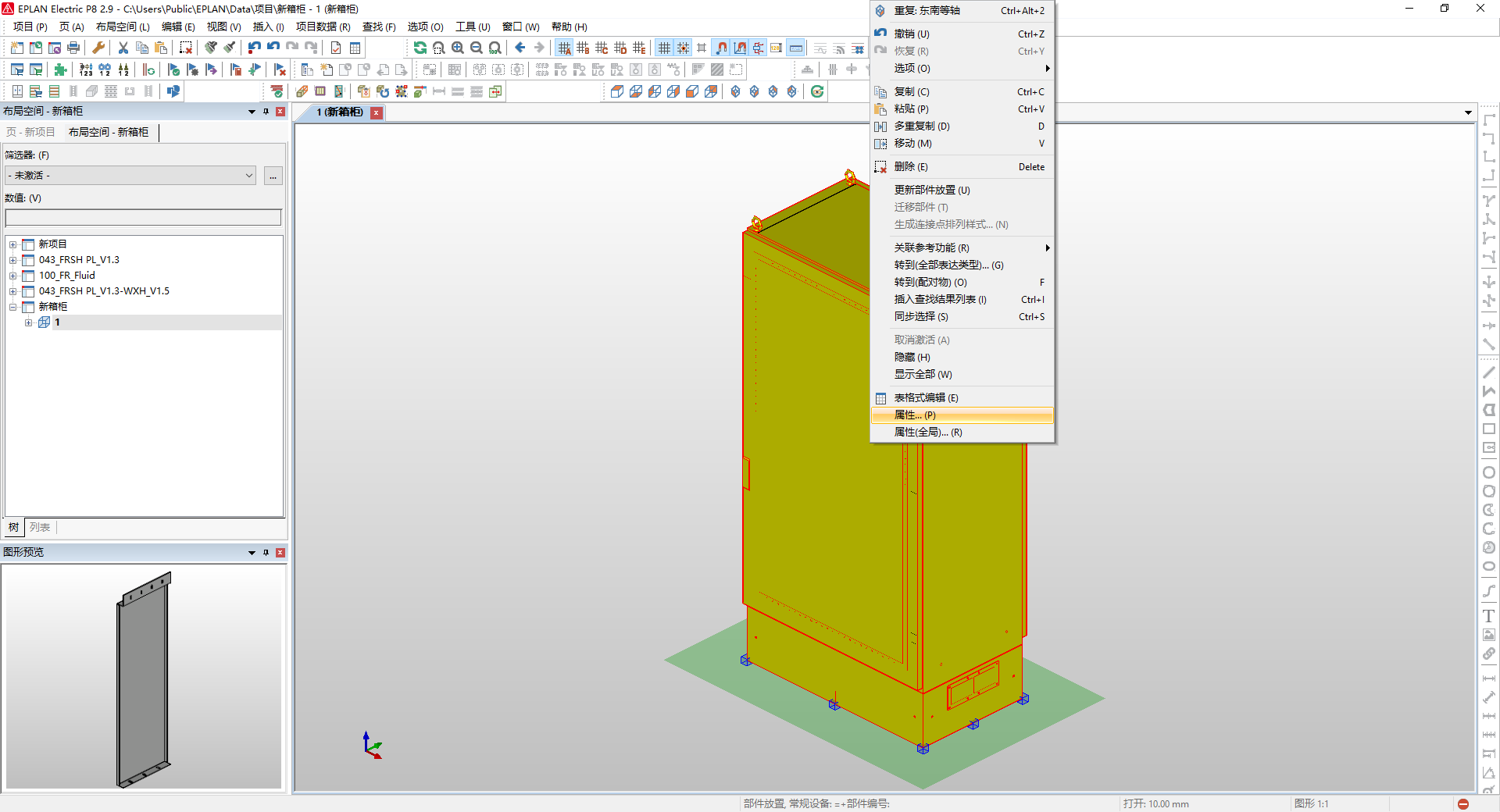Open the 视图 (V) menu

pos(223,27)
